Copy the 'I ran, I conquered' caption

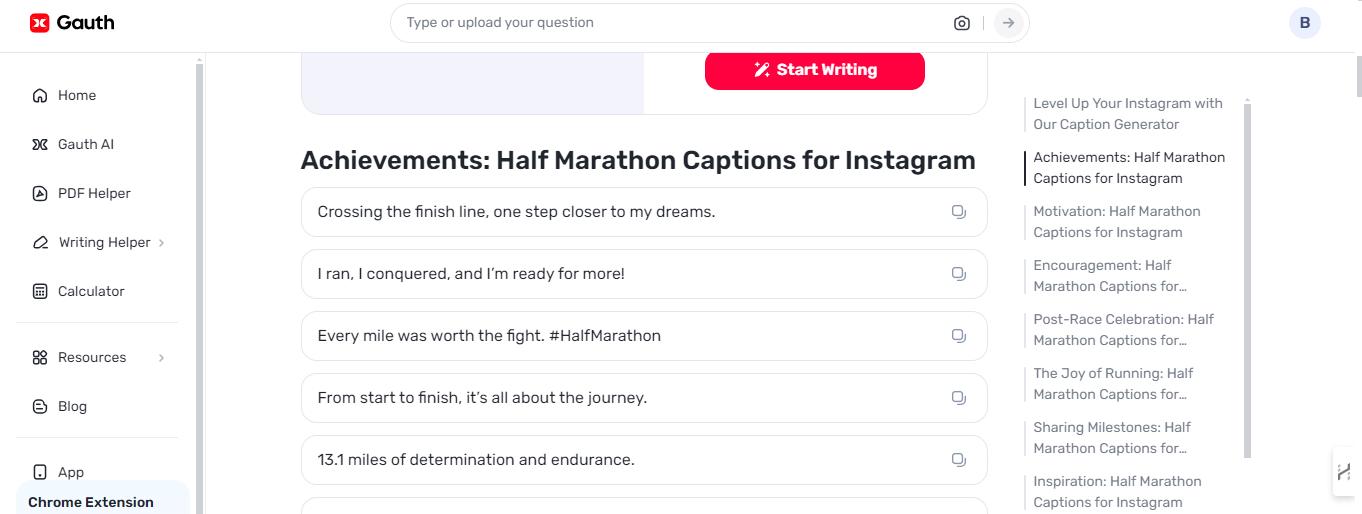pos(958,274)
